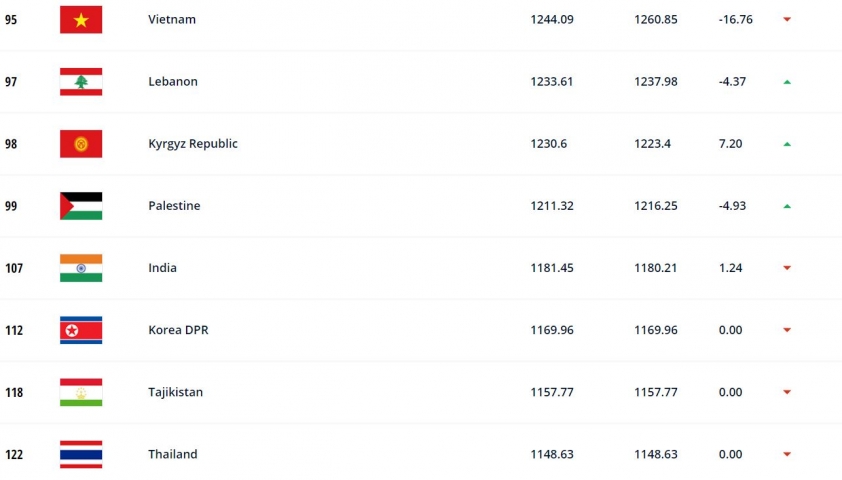Image resolution: width=842 pixels, height=480 pixels.
Task: Click the Lebanon flag icon
Action: pos(81,82)
